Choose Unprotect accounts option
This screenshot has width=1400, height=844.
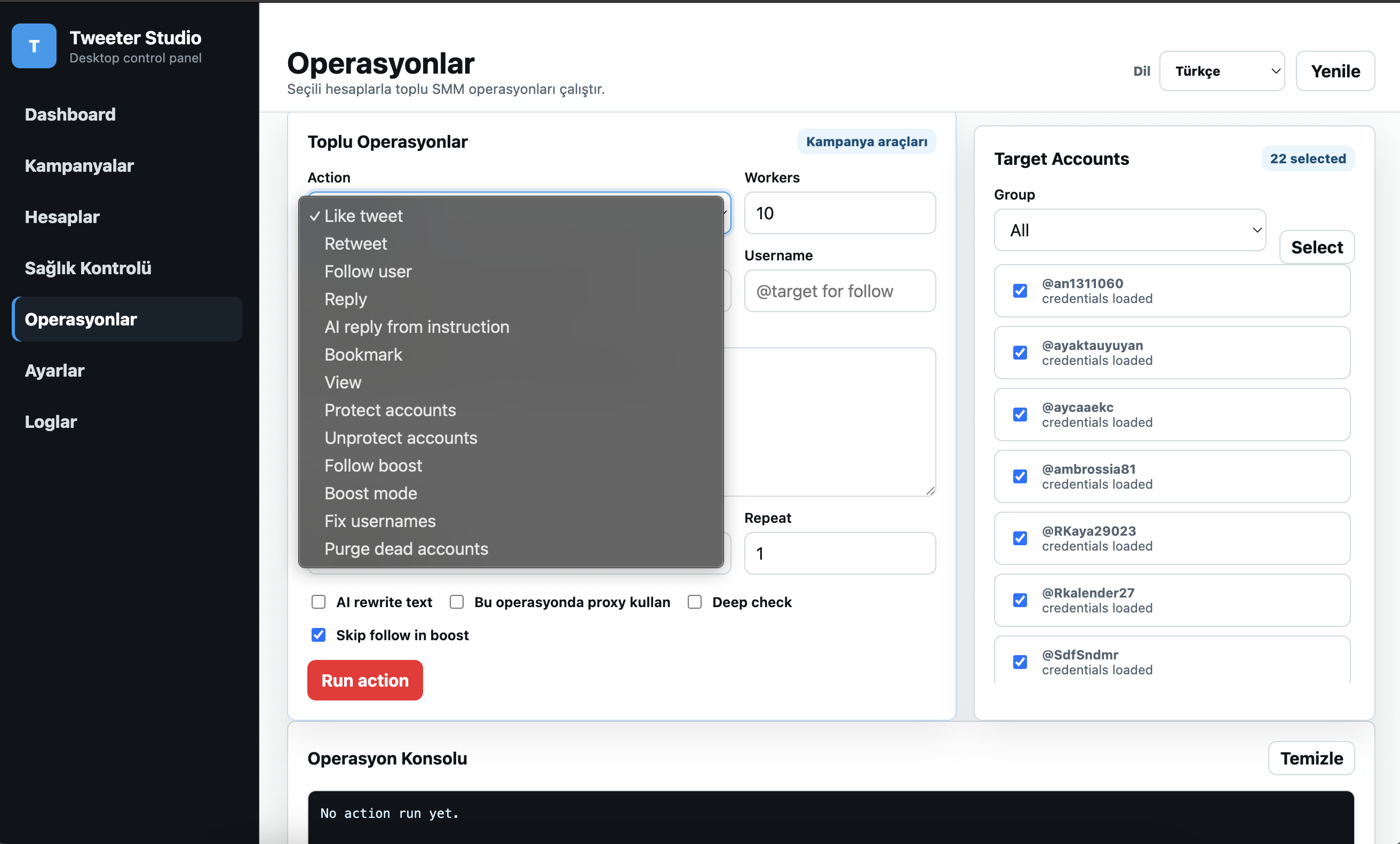click(511, 438)
